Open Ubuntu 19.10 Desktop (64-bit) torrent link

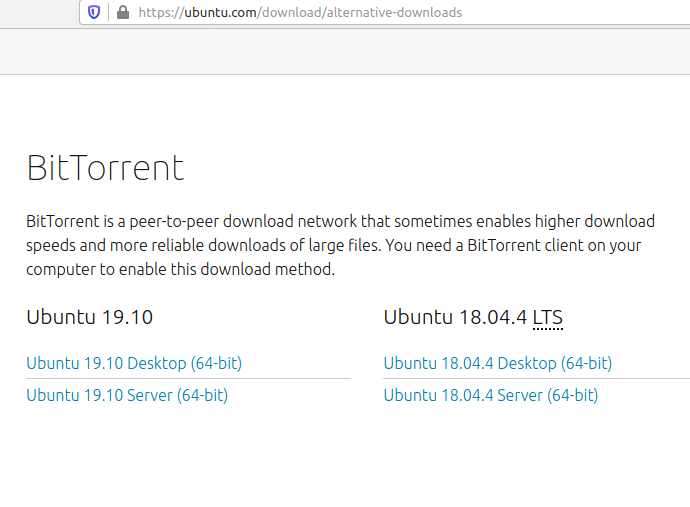click(x=134, y=363)
